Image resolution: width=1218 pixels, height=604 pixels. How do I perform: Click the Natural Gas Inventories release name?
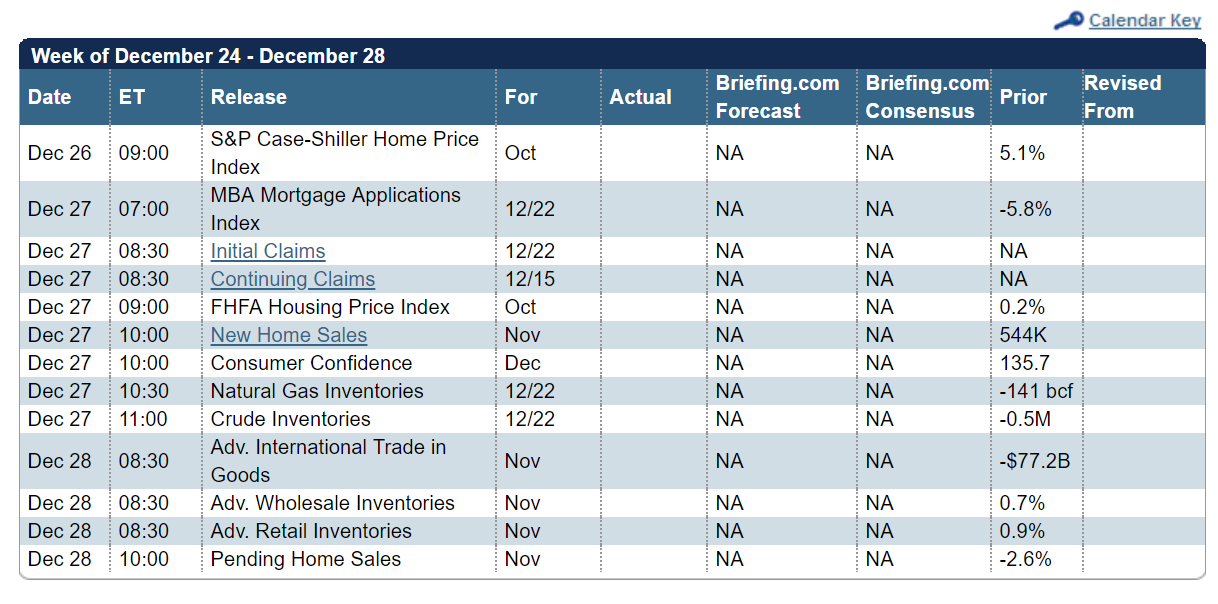point(317,391)
